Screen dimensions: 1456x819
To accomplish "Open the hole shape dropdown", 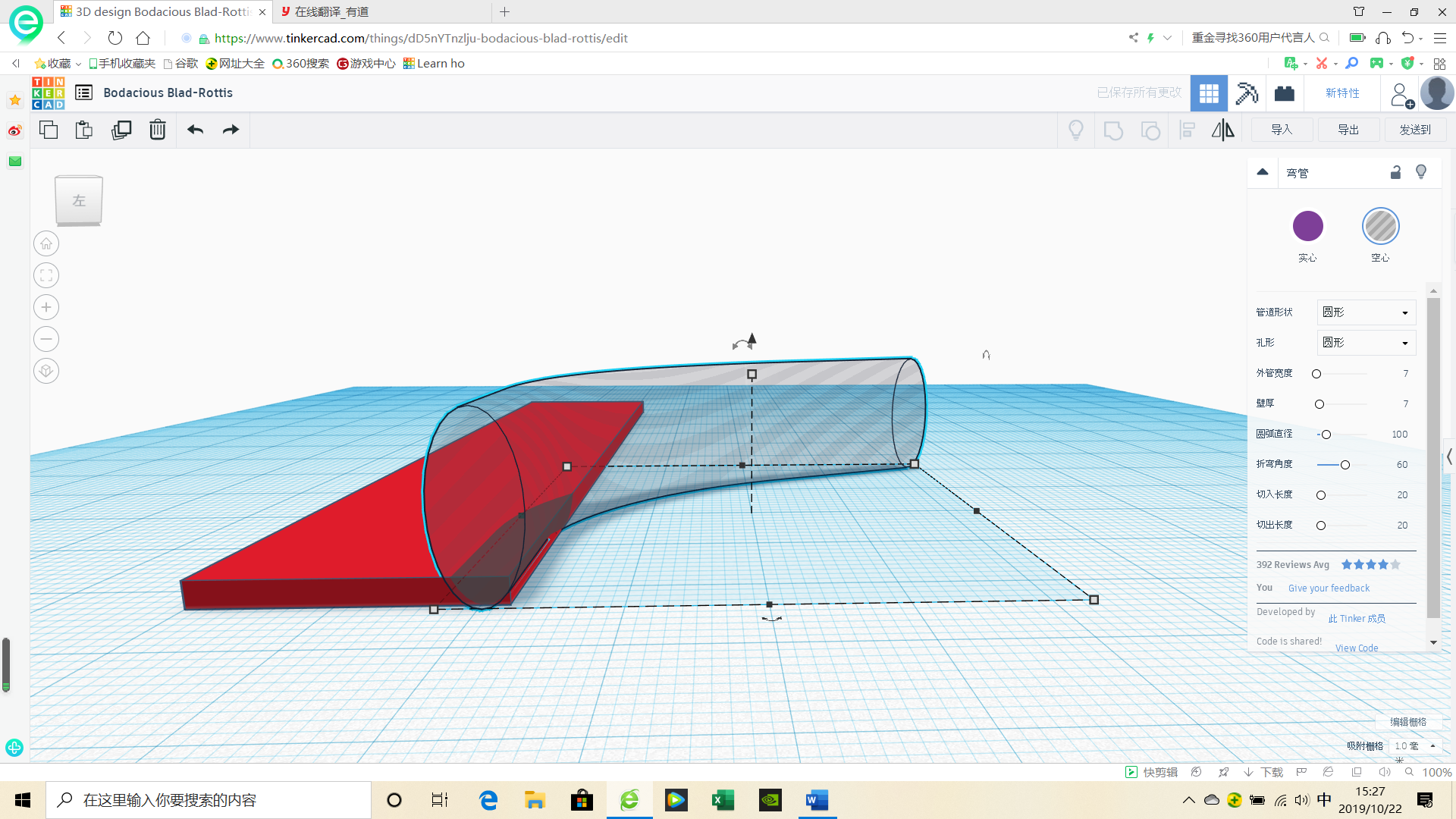I will pyautogui.click(x=1366, y=343).
